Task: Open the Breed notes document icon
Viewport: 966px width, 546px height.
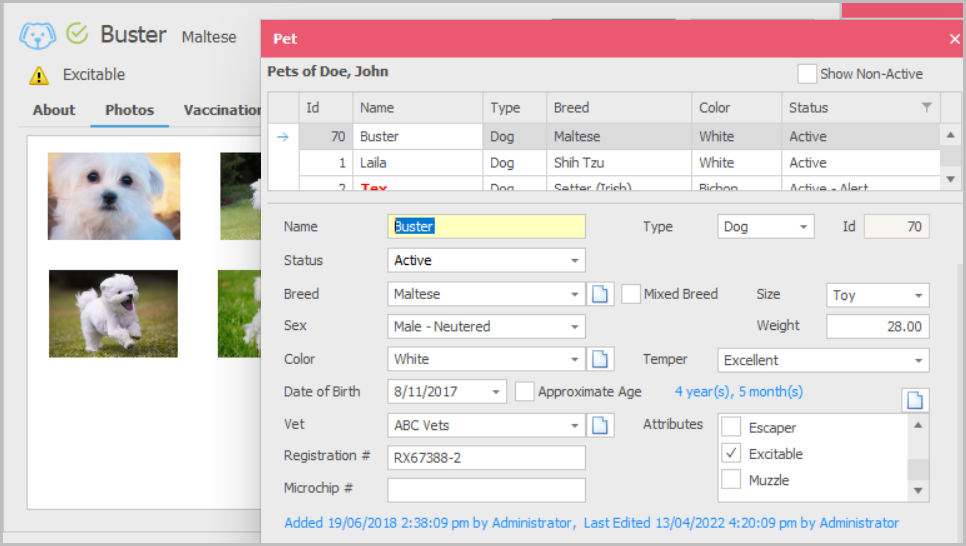Action: 599,294
